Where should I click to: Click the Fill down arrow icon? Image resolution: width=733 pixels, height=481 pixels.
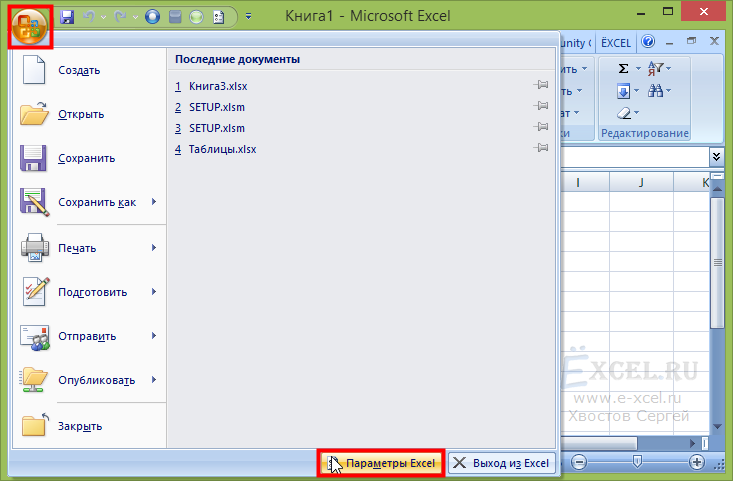point(623,91)
